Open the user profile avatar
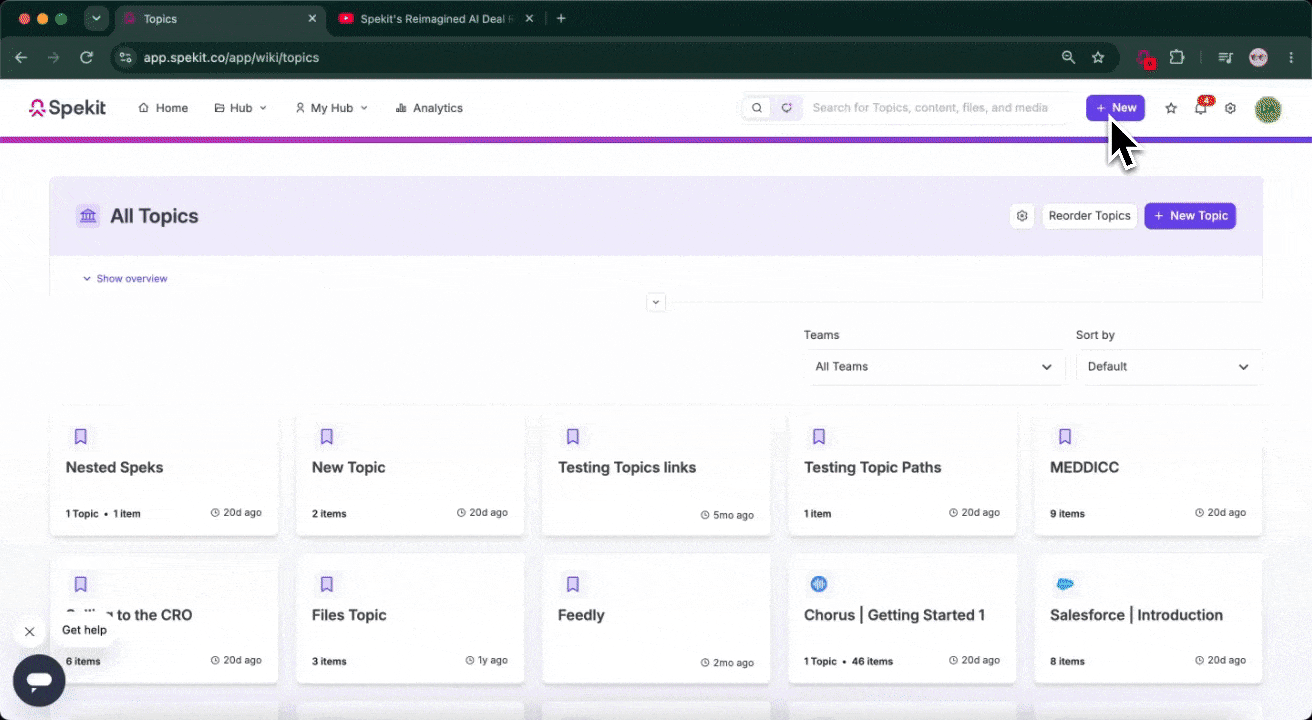 click(1268, 108)
